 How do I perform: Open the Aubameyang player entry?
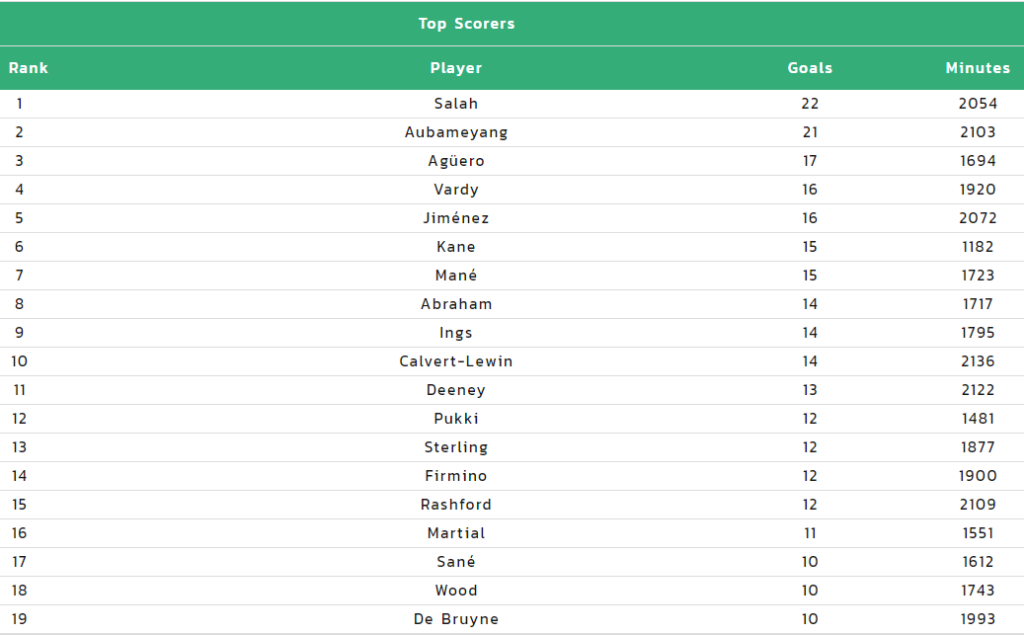[x=456, y=133]
